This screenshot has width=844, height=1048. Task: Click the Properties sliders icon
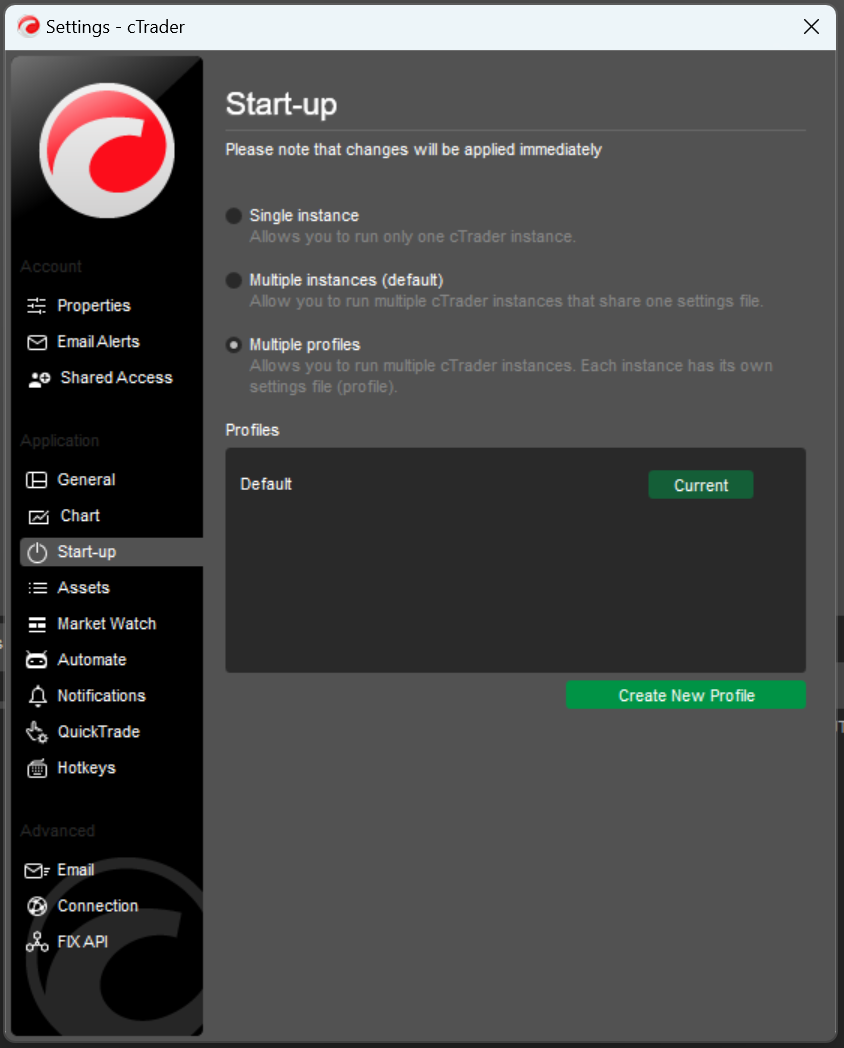coord(37,306)
